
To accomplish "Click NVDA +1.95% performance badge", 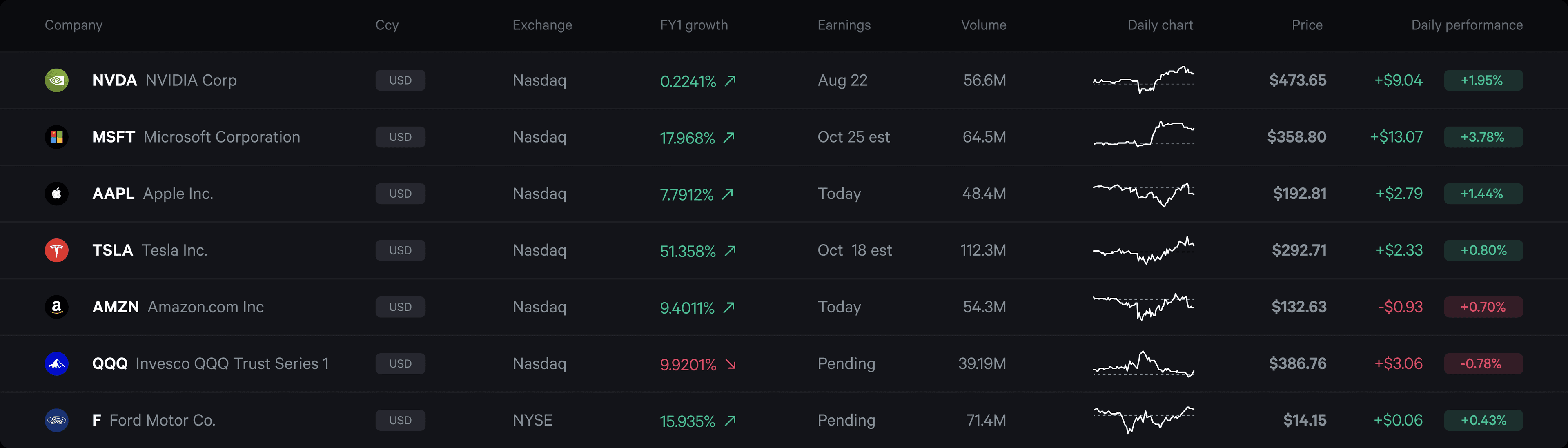I will 1483,80.
